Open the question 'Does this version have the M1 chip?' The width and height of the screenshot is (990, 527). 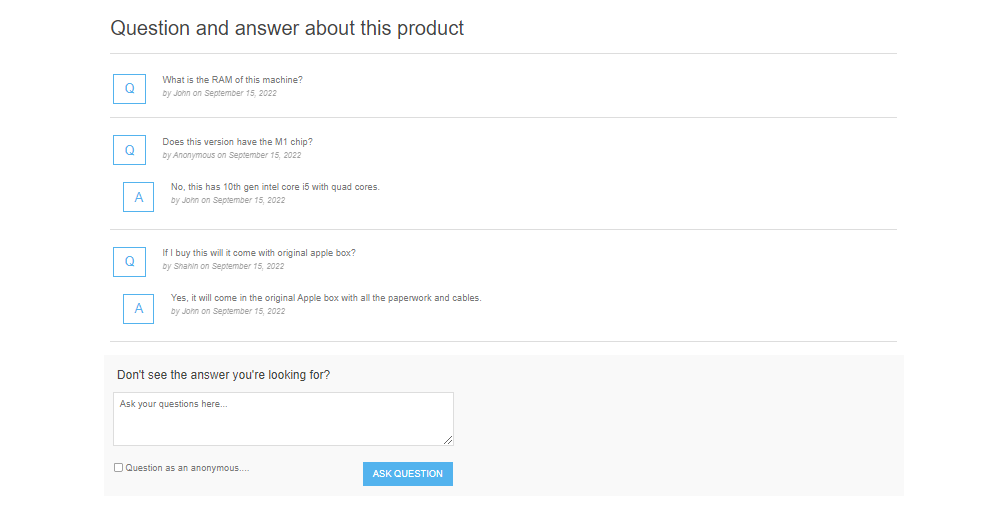pos(237,142)
